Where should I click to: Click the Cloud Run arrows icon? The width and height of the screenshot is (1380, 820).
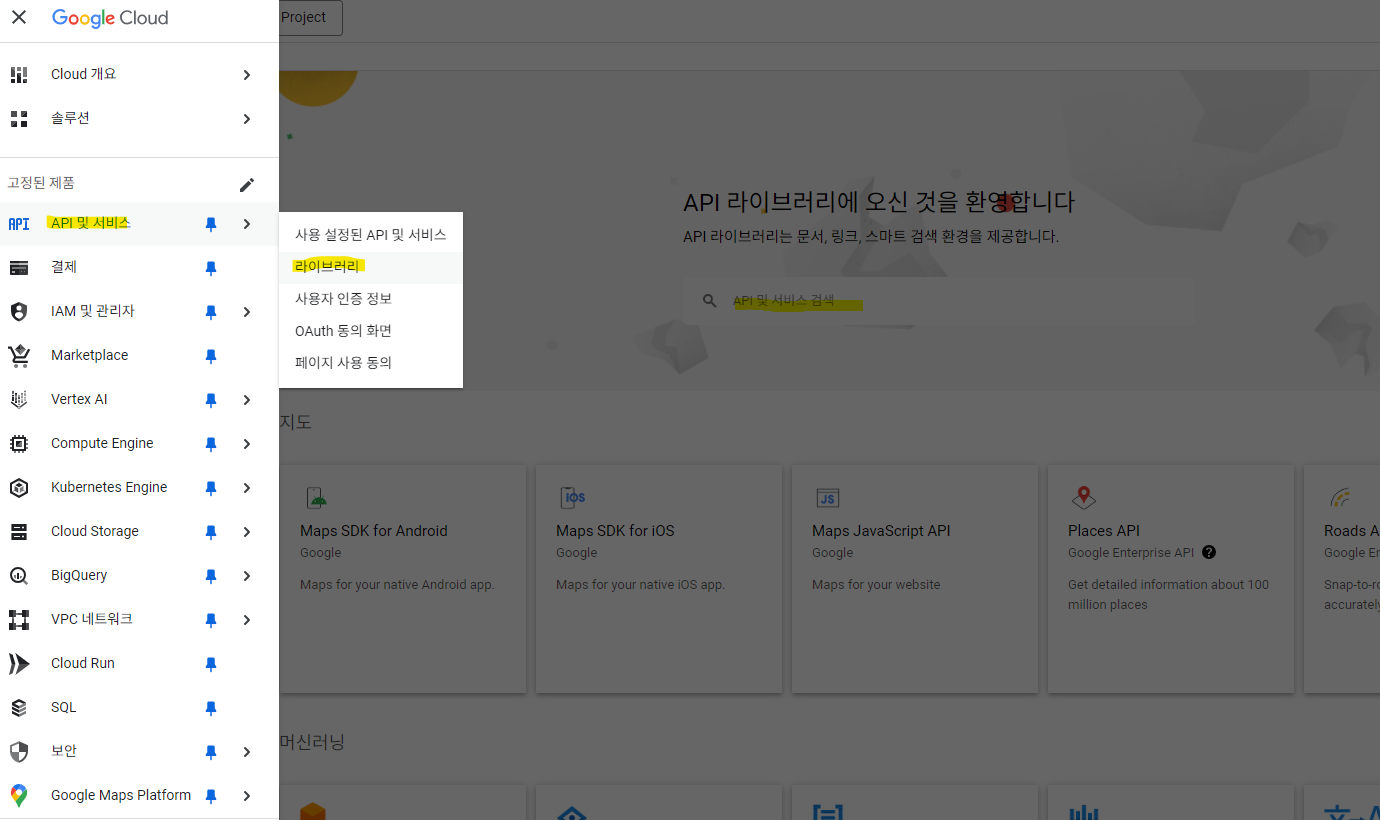pyautogui.click(x=19, y=664)
